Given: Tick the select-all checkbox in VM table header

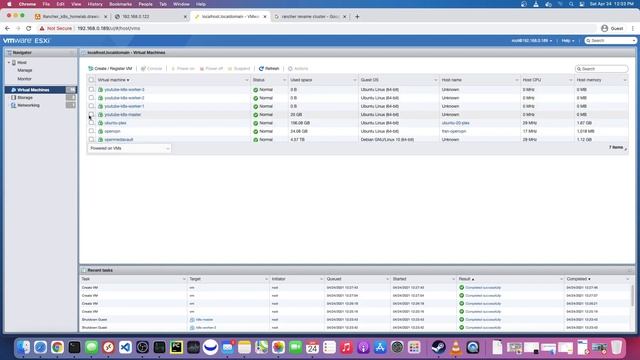Looking at the screenshot, I should click(91, 80).
